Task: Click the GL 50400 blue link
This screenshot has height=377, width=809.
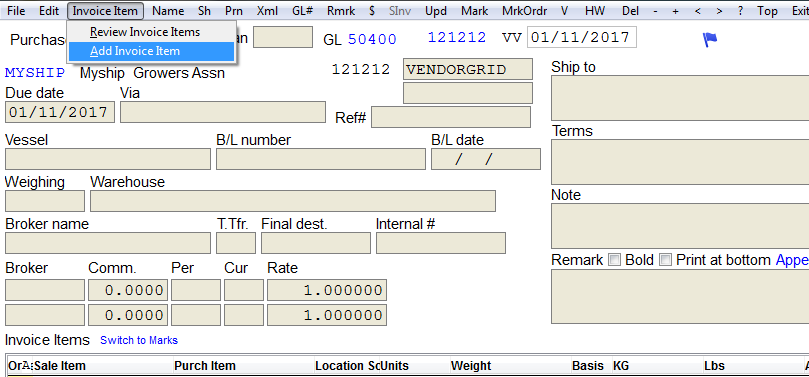Action: tap(373, 39)
